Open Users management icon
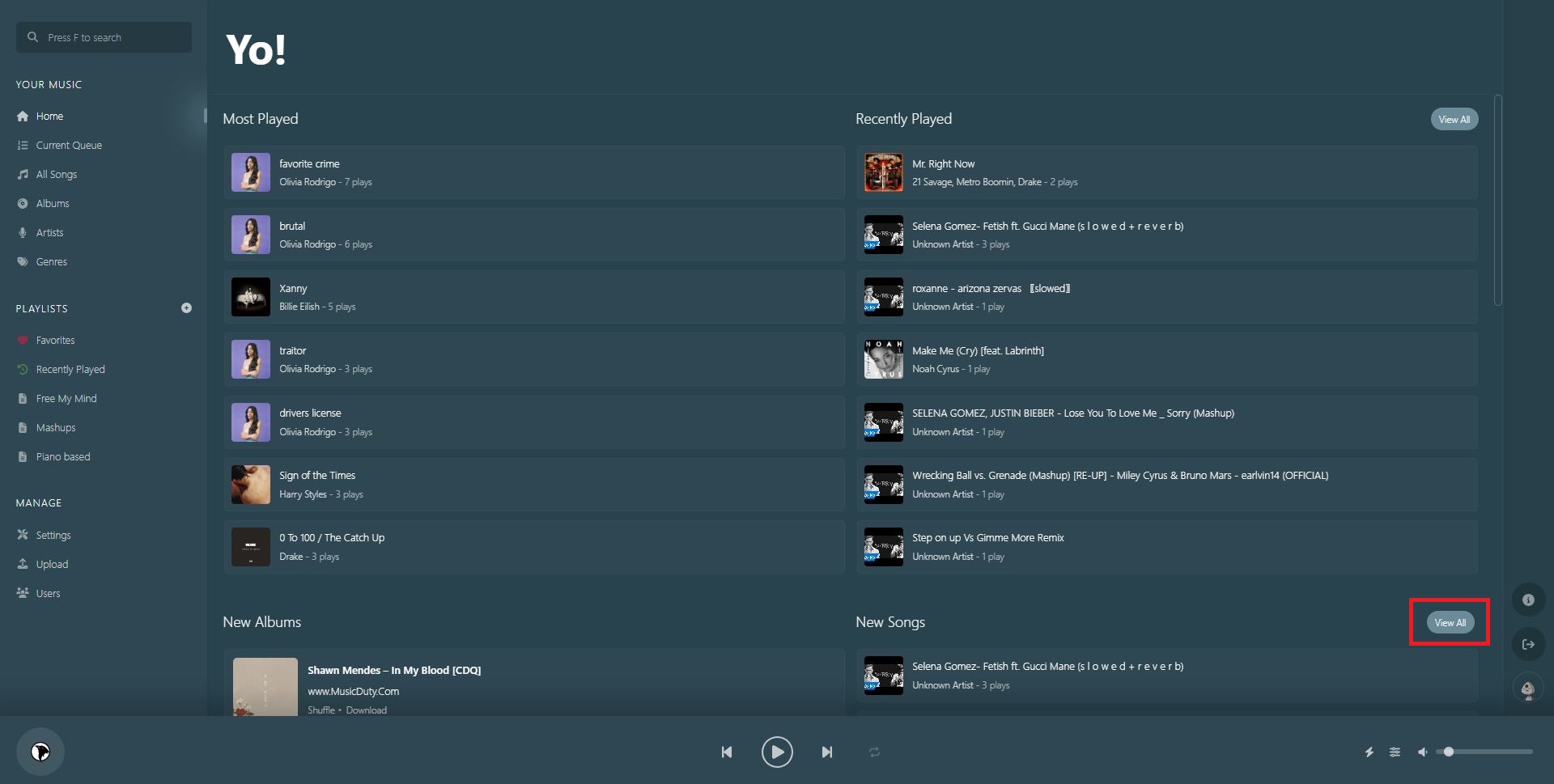This screenshot has height=784, width=1554. tap(23, 593)
